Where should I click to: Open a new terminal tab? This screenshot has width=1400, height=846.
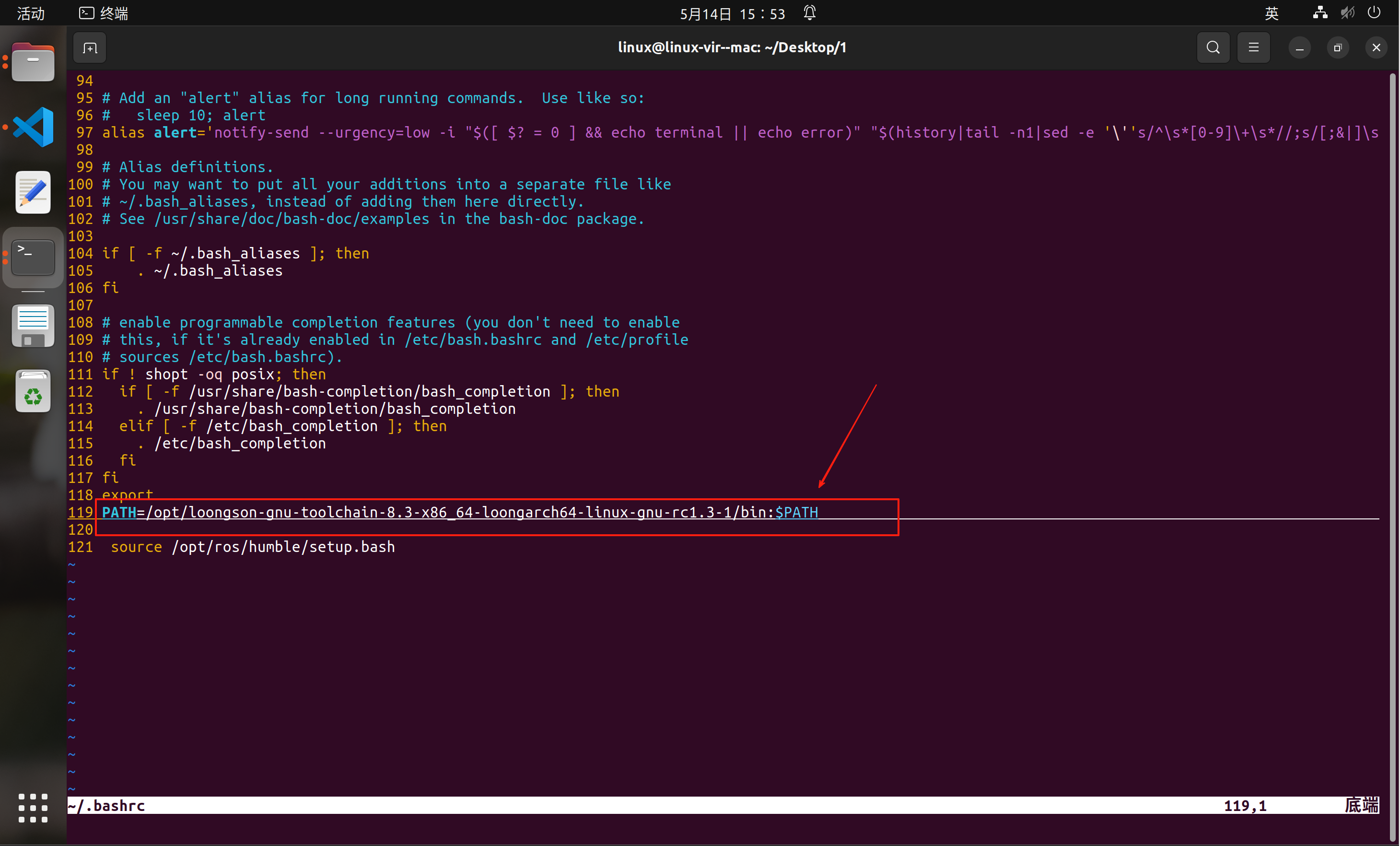pos(90,48)
